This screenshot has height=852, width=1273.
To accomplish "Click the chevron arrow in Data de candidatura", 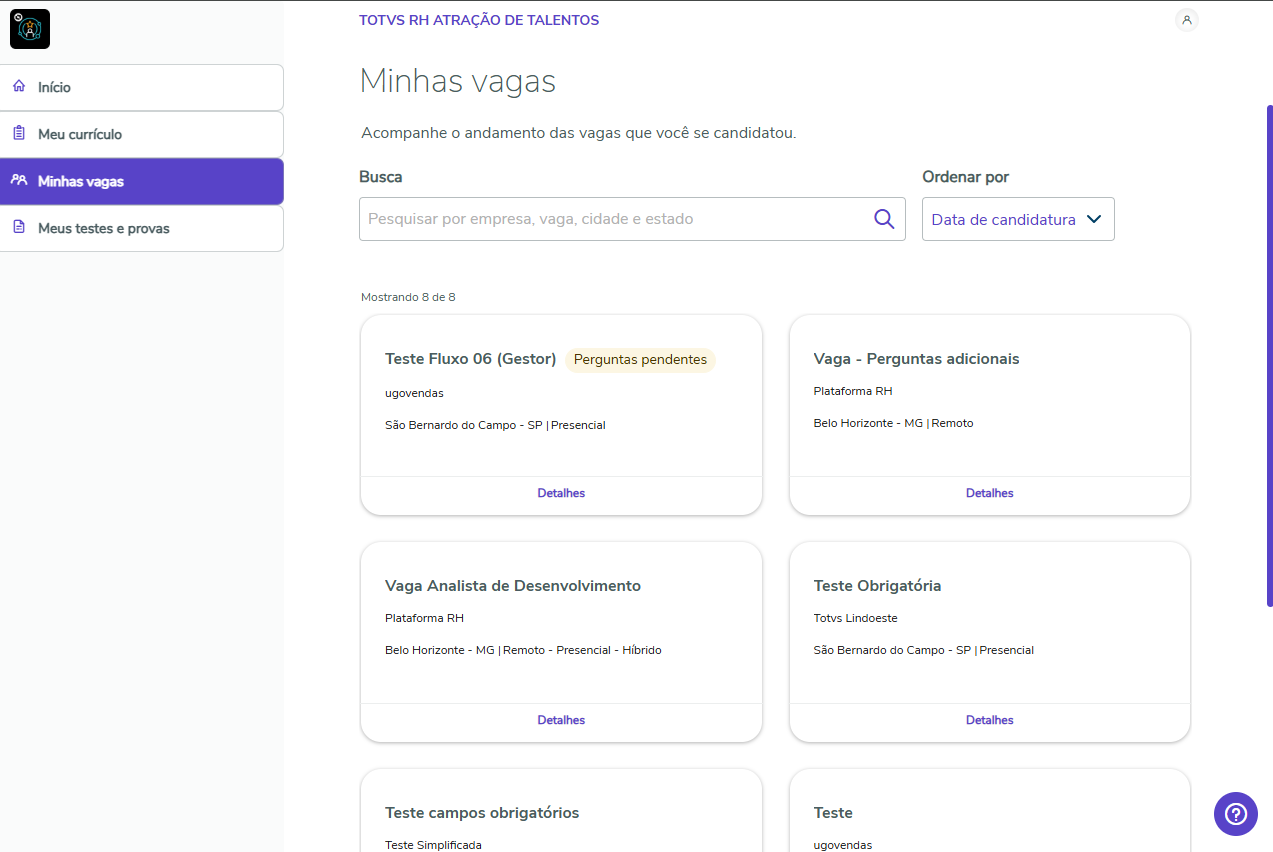I will 1094,219.
